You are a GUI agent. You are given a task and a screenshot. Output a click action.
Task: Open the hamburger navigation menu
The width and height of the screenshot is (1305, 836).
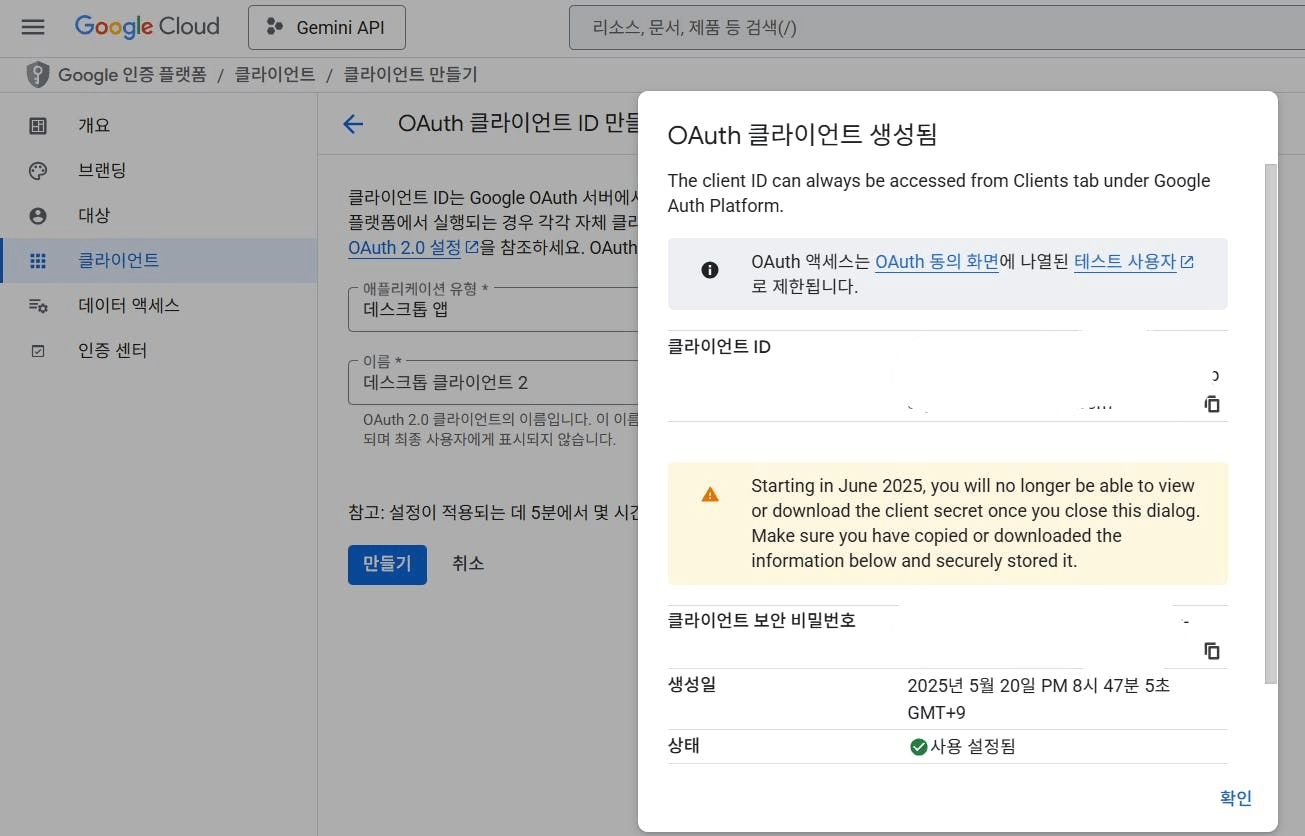[33, 27]
